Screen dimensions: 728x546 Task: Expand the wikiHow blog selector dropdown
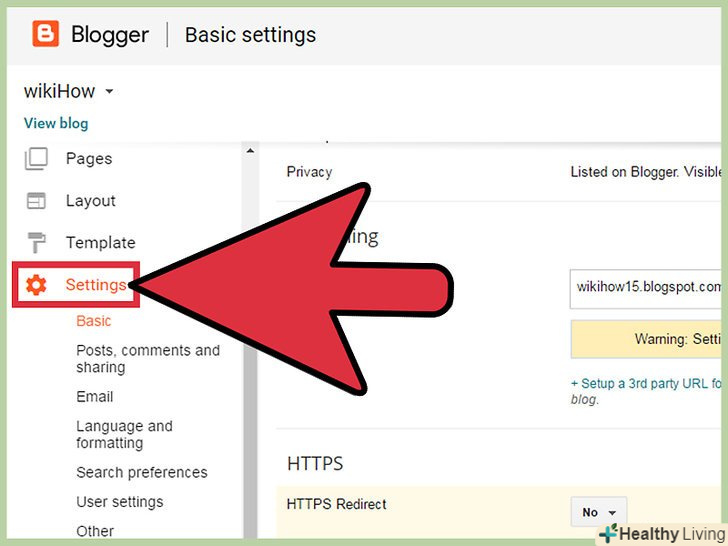pos(109,91)
